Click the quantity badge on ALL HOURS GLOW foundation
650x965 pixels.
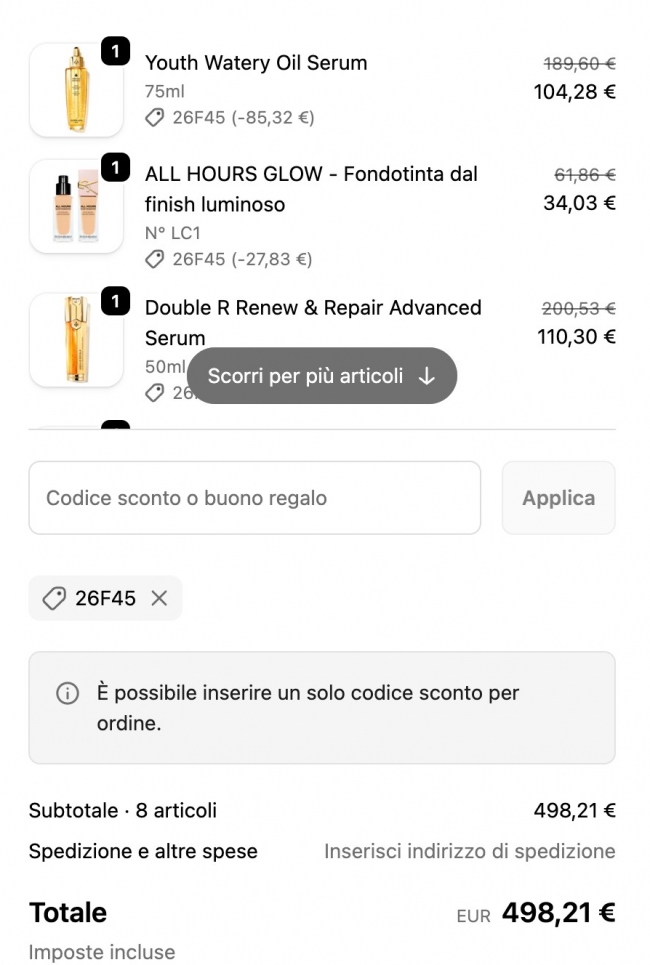coord(116,167)
